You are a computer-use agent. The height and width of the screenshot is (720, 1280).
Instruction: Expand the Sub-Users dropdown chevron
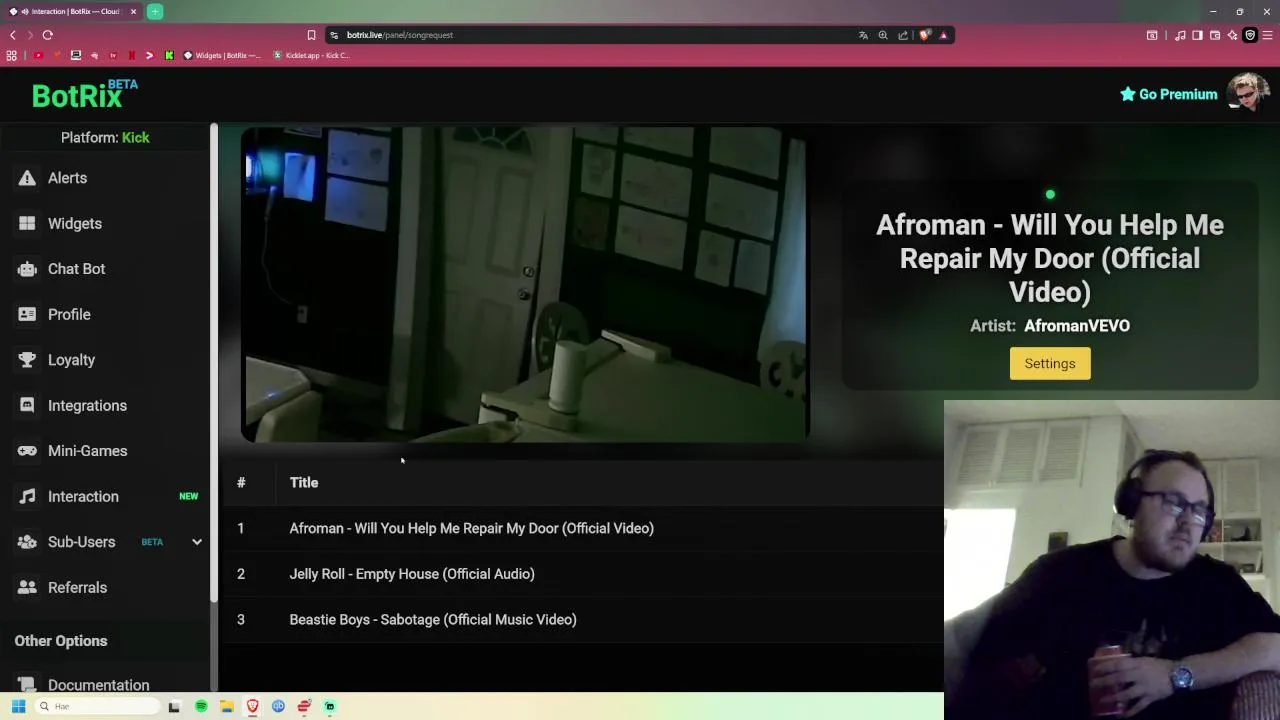point(197,542)
